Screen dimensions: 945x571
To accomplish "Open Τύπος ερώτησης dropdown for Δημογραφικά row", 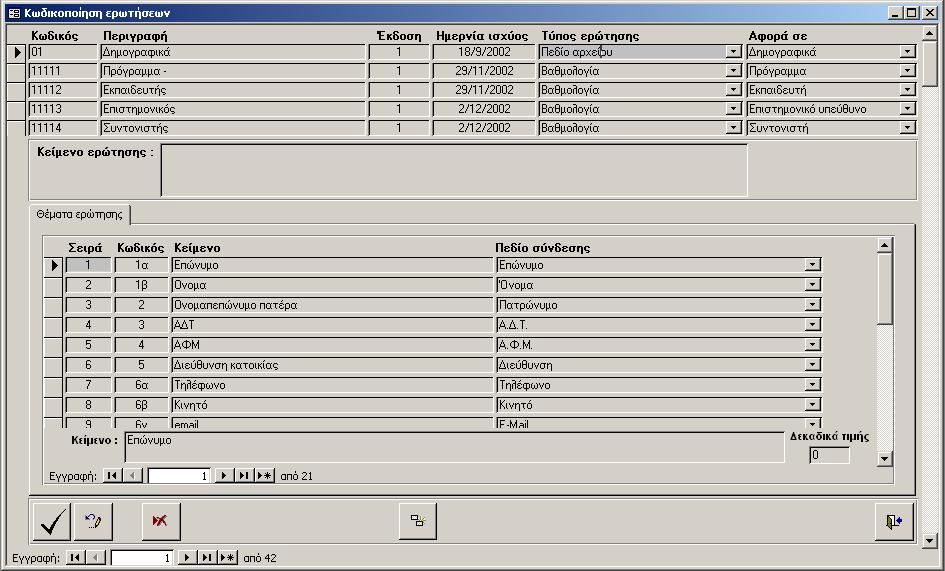I will [x=733, y=52].
